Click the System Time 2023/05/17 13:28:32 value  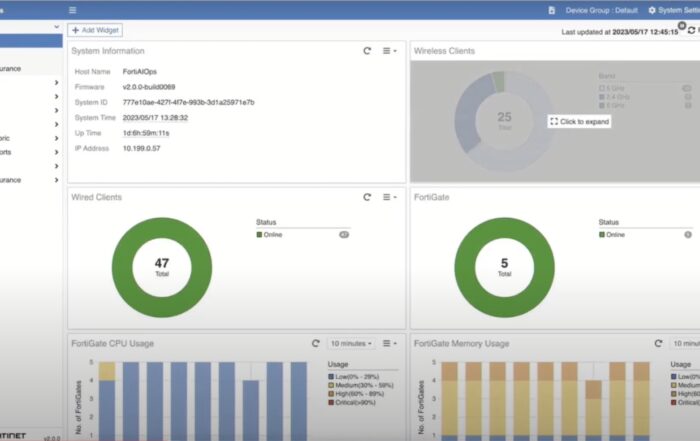(155, 118)
